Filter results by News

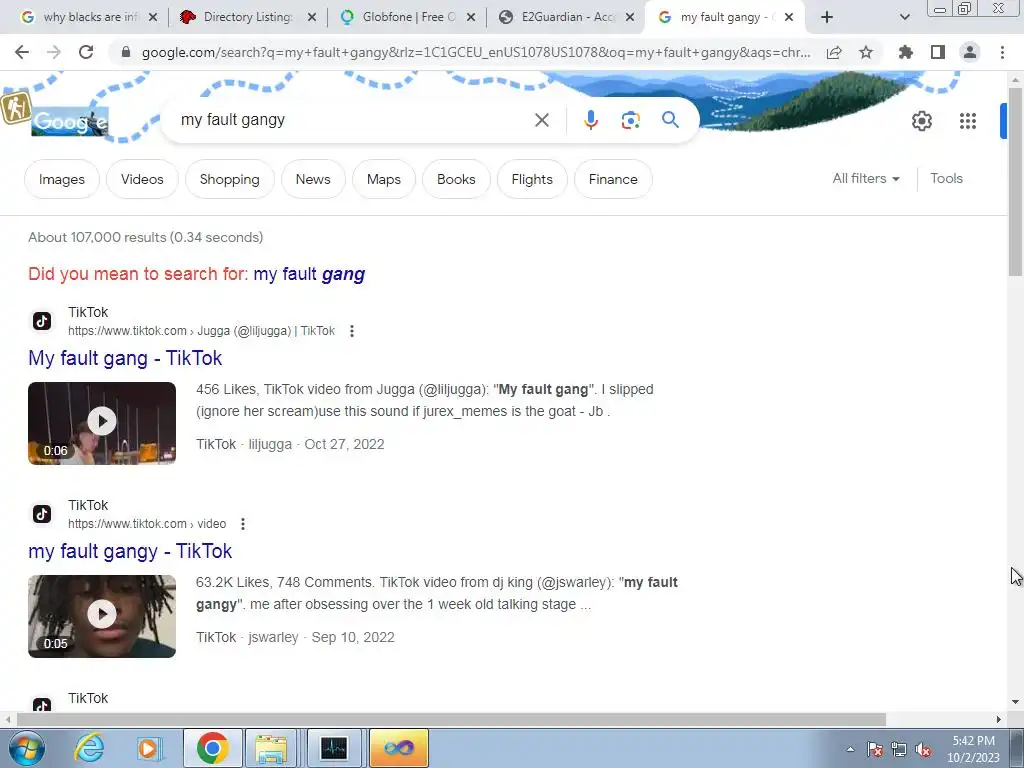(x=313, y=179)
